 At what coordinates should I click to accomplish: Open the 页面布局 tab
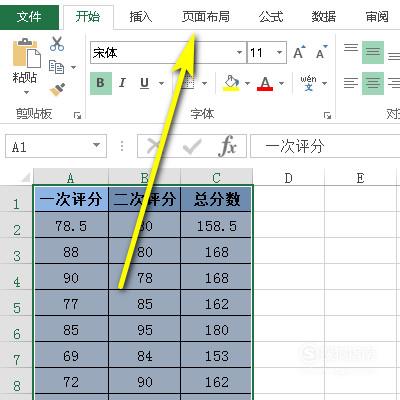coord(206,16)
